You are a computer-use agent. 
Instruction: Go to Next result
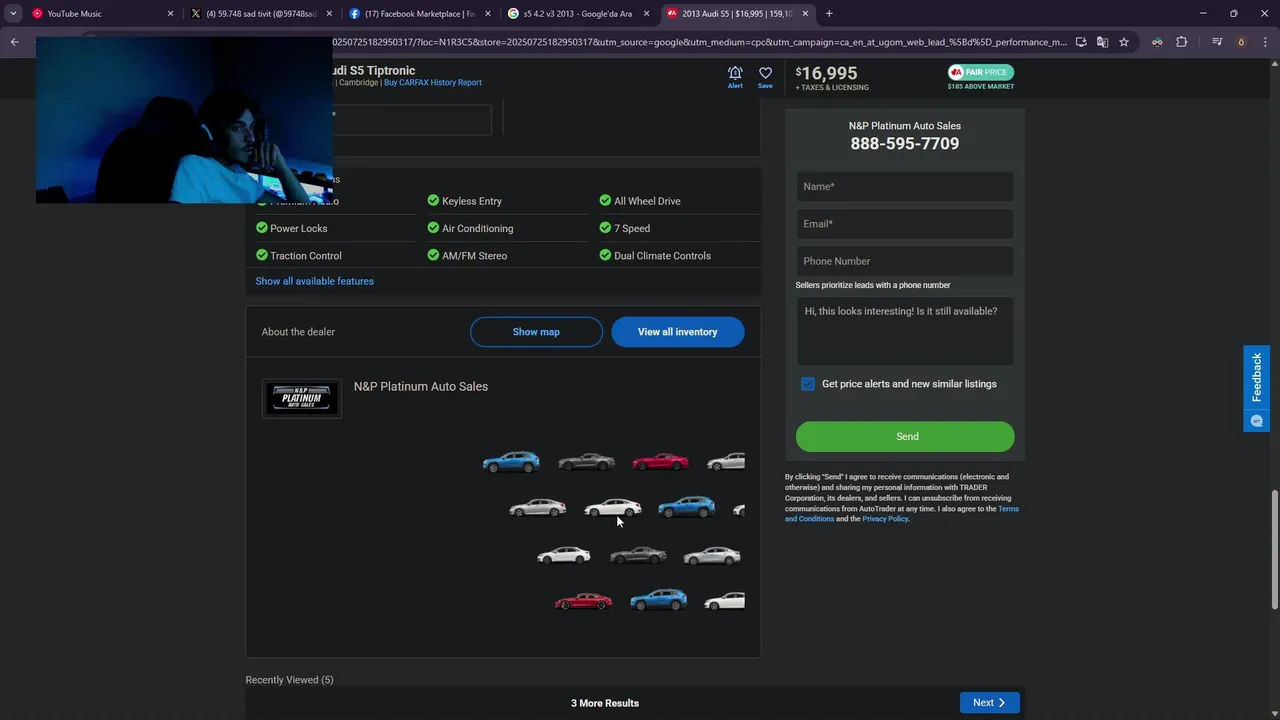[989, 703]
